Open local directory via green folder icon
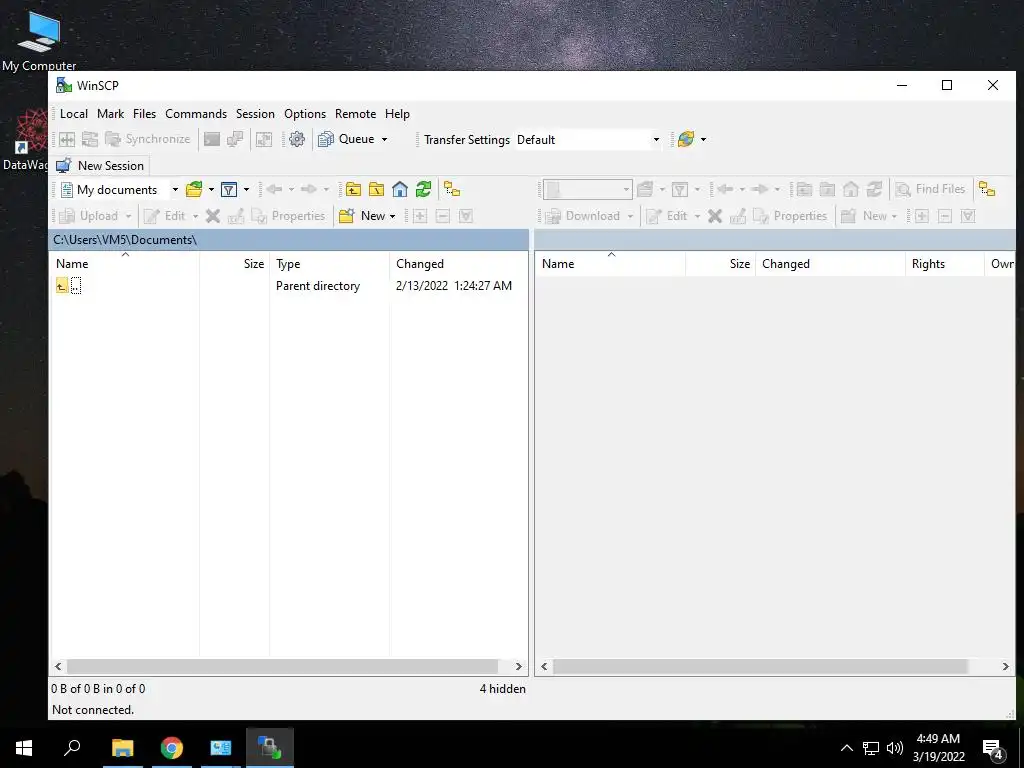This screenshot has width=1024, height=768. pos(194,189)
